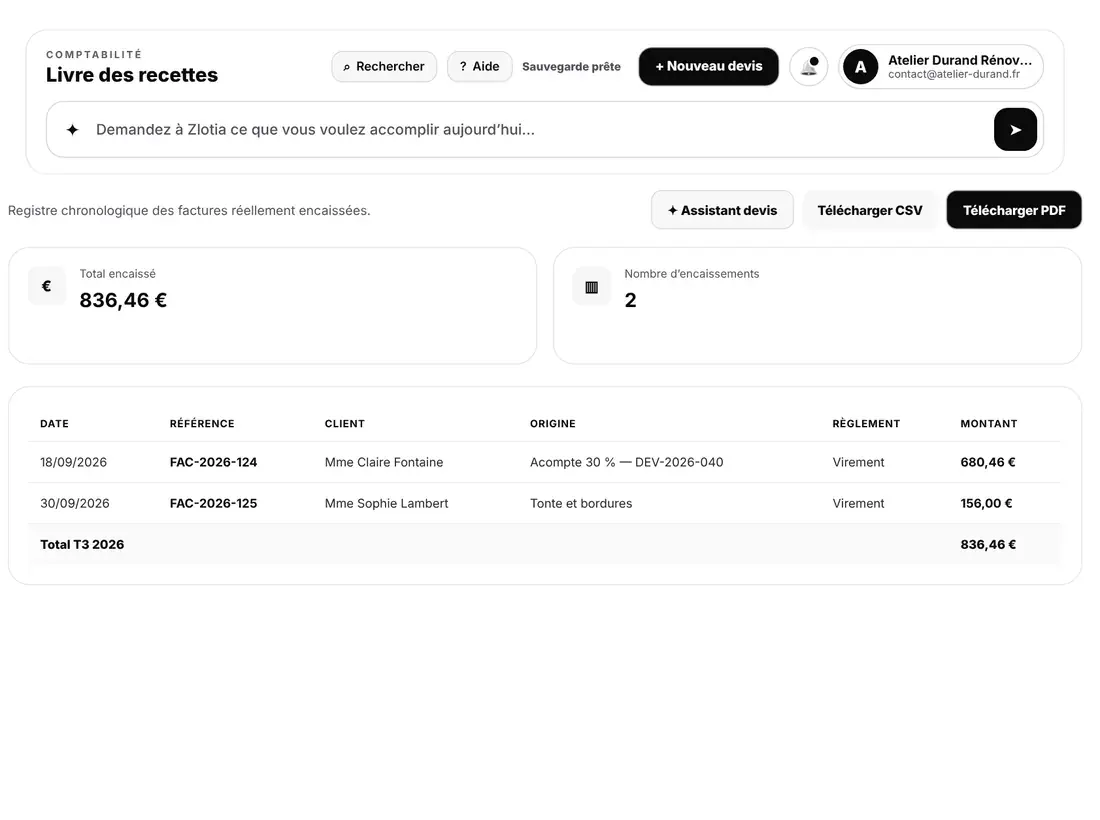
Task: Sort by the Montant column header
Action: coord(988,424)
